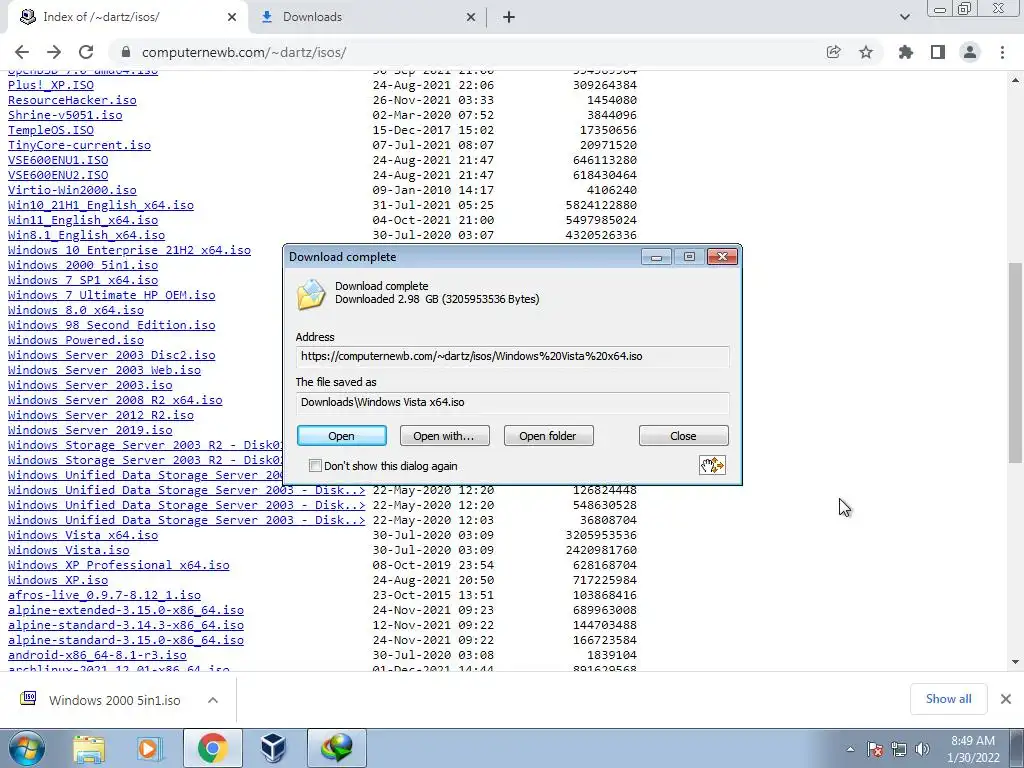Viewport: 1024px width, 768px height.
Task: Open the Shrine-v5051.iso link
Action: [65, 115]
